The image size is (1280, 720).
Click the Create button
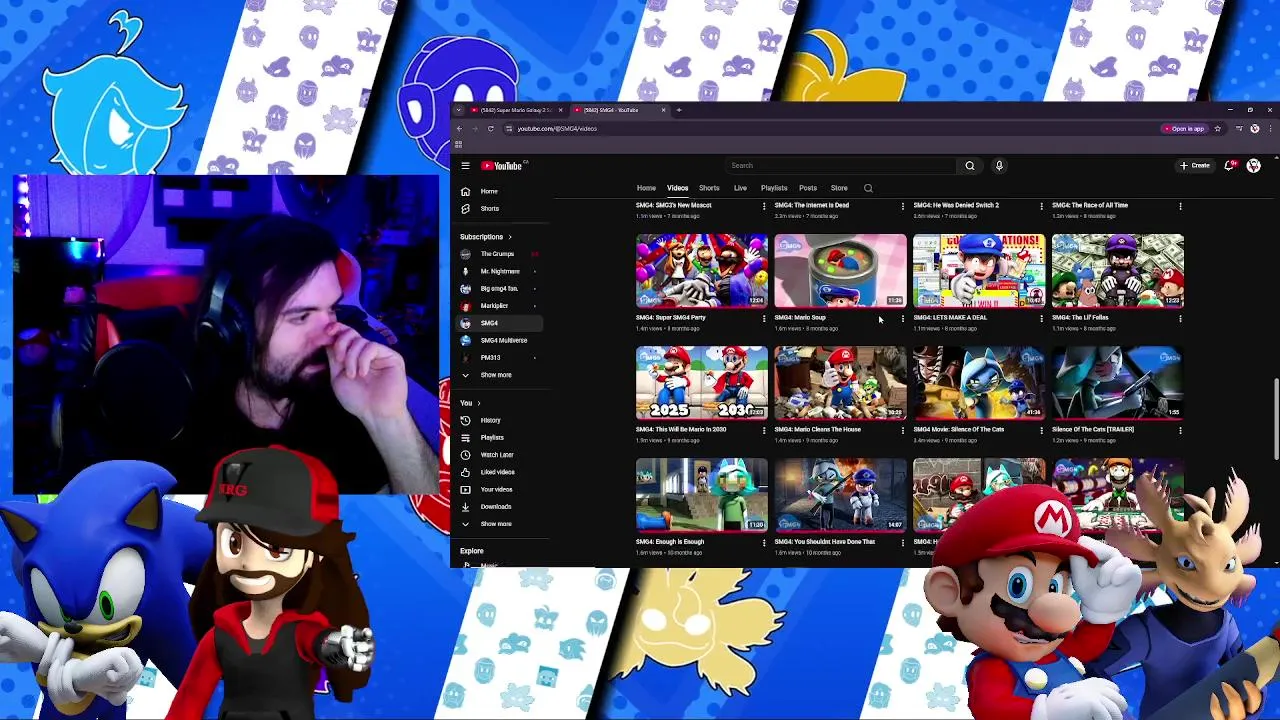click(1195, 166)
